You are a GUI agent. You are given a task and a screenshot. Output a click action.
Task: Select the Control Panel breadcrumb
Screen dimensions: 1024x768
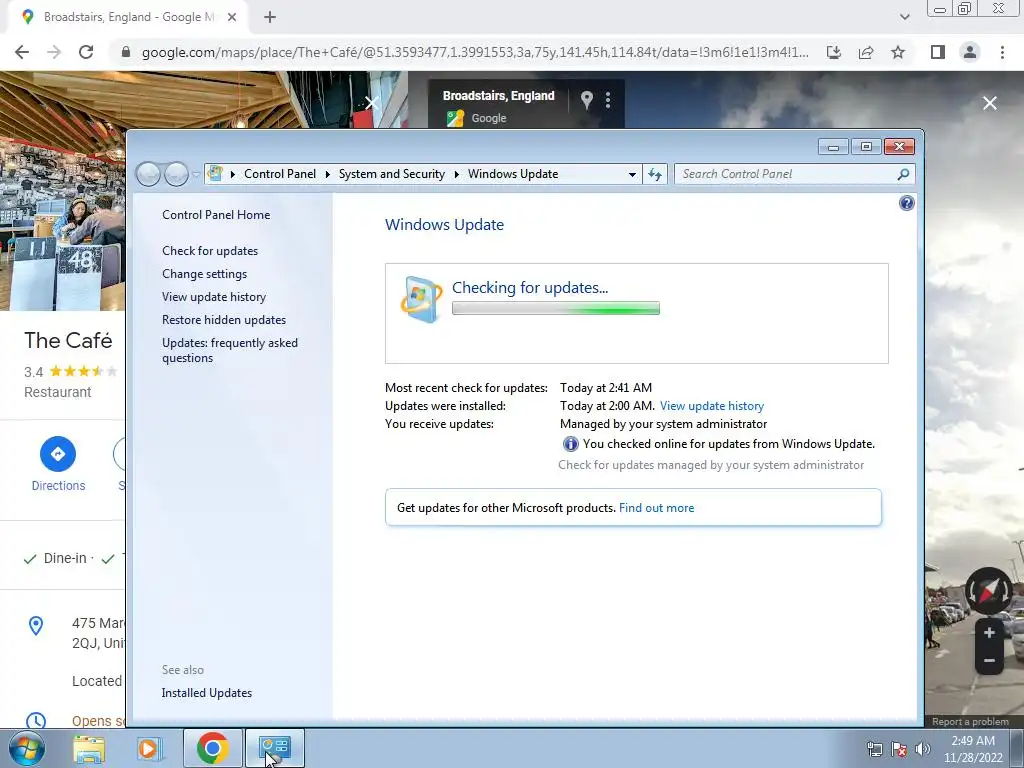pyautogui.click(x=280, y=174)
